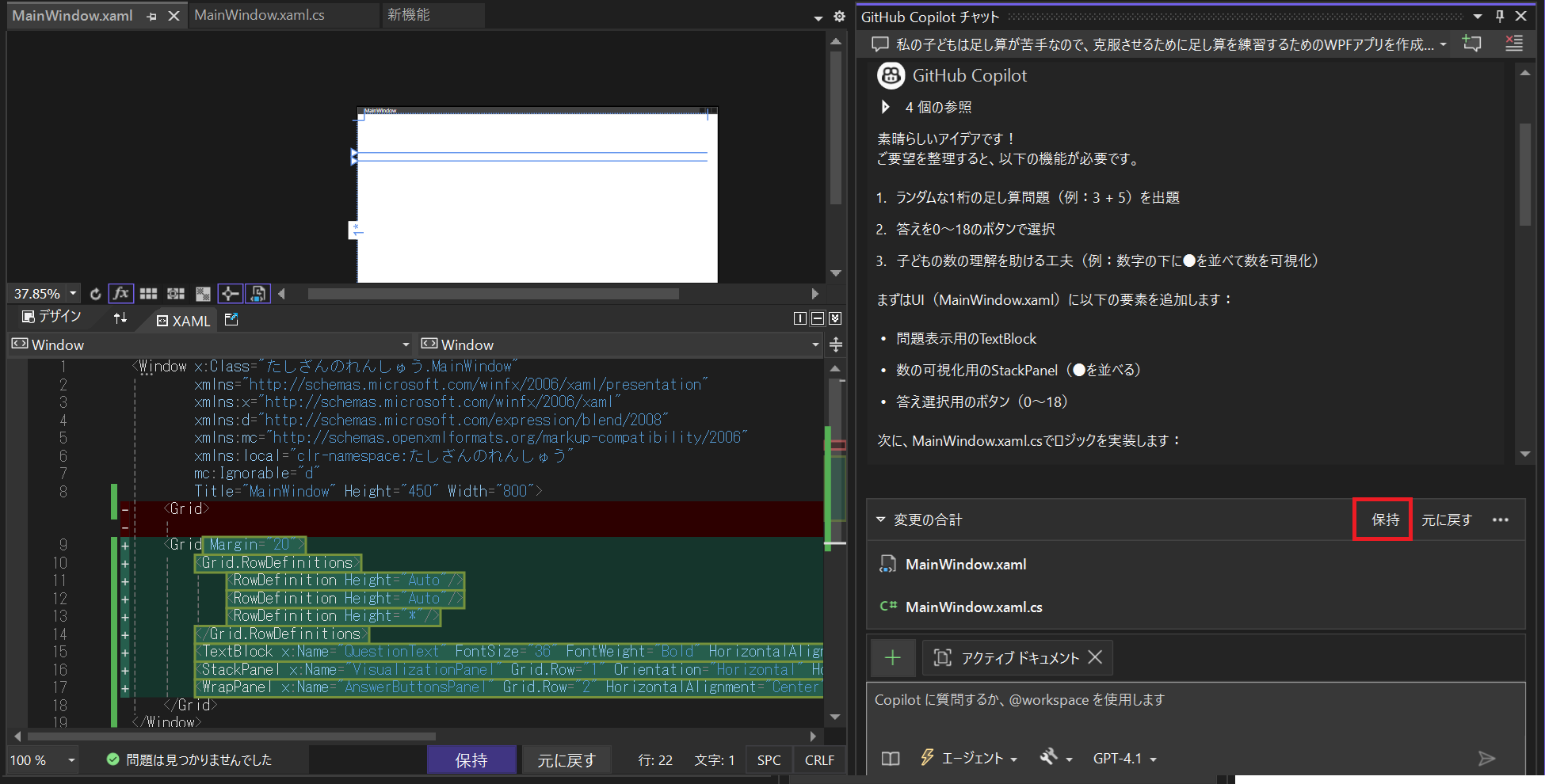Screen dimensions: 1545x784
Task: Click the SPC indentation indicator
Action: pos(769,760)
